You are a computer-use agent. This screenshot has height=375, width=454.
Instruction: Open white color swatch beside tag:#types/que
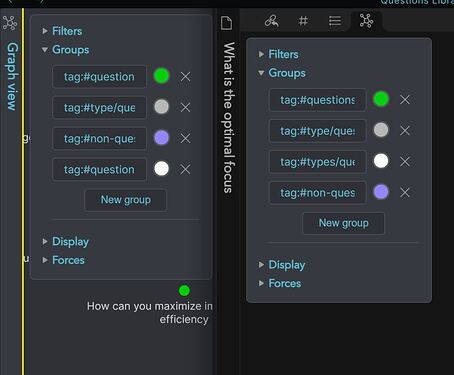pyautogui.click(x=381, y=161)
